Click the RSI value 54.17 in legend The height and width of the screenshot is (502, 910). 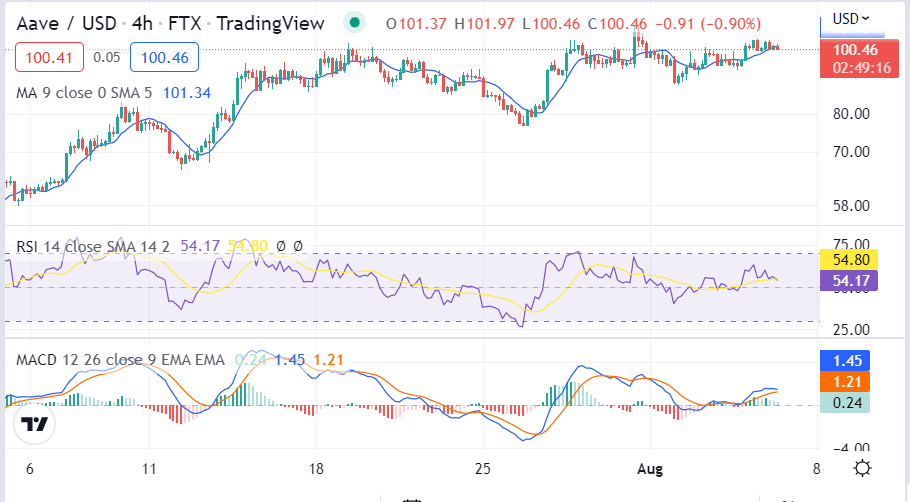point(200,246)
